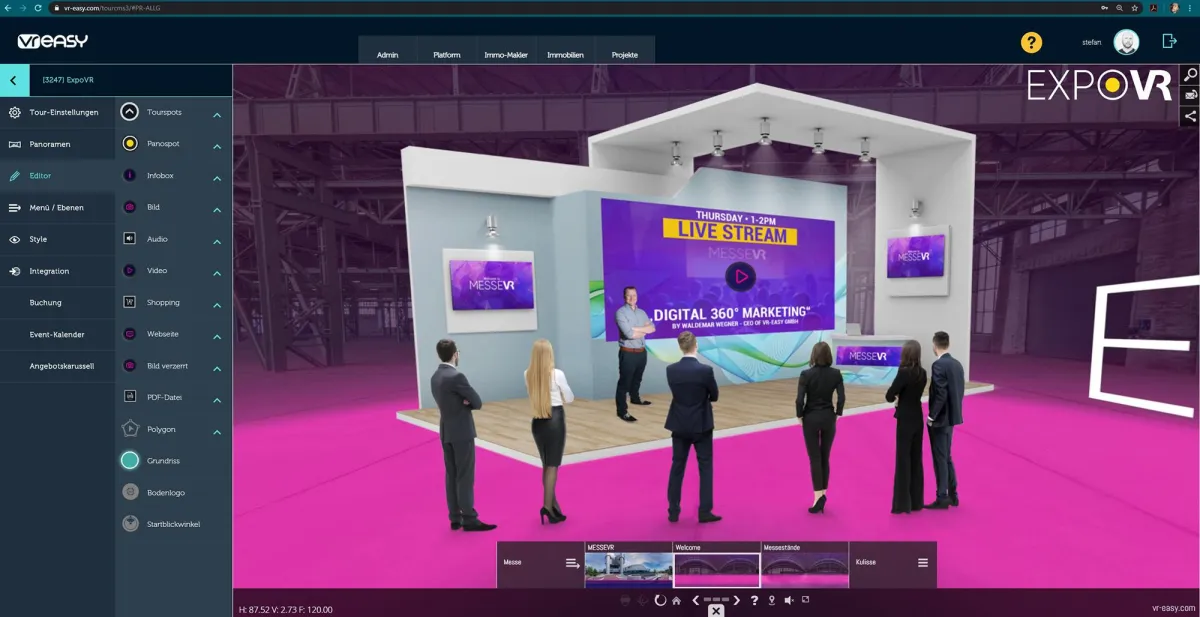Switch to the Immobilien tab
The image size is (1200, 617).
[567, 54]
